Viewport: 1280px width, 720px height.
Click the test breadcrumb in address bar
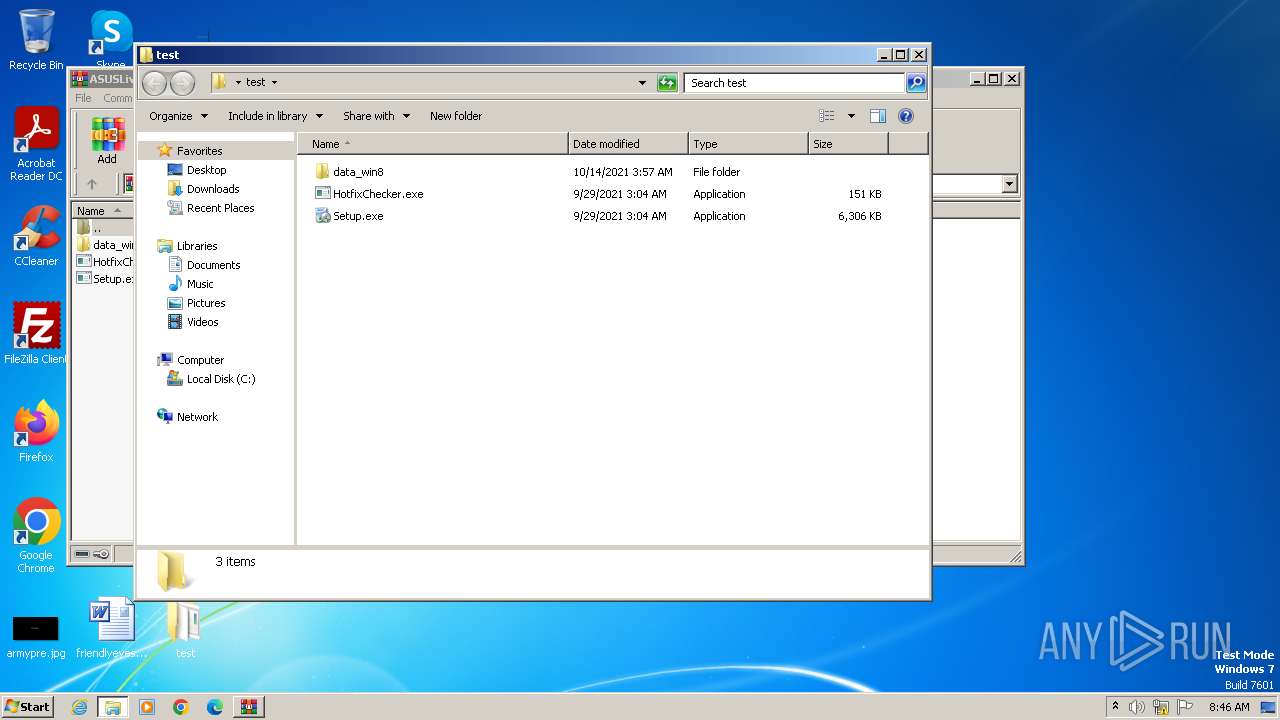256,83
